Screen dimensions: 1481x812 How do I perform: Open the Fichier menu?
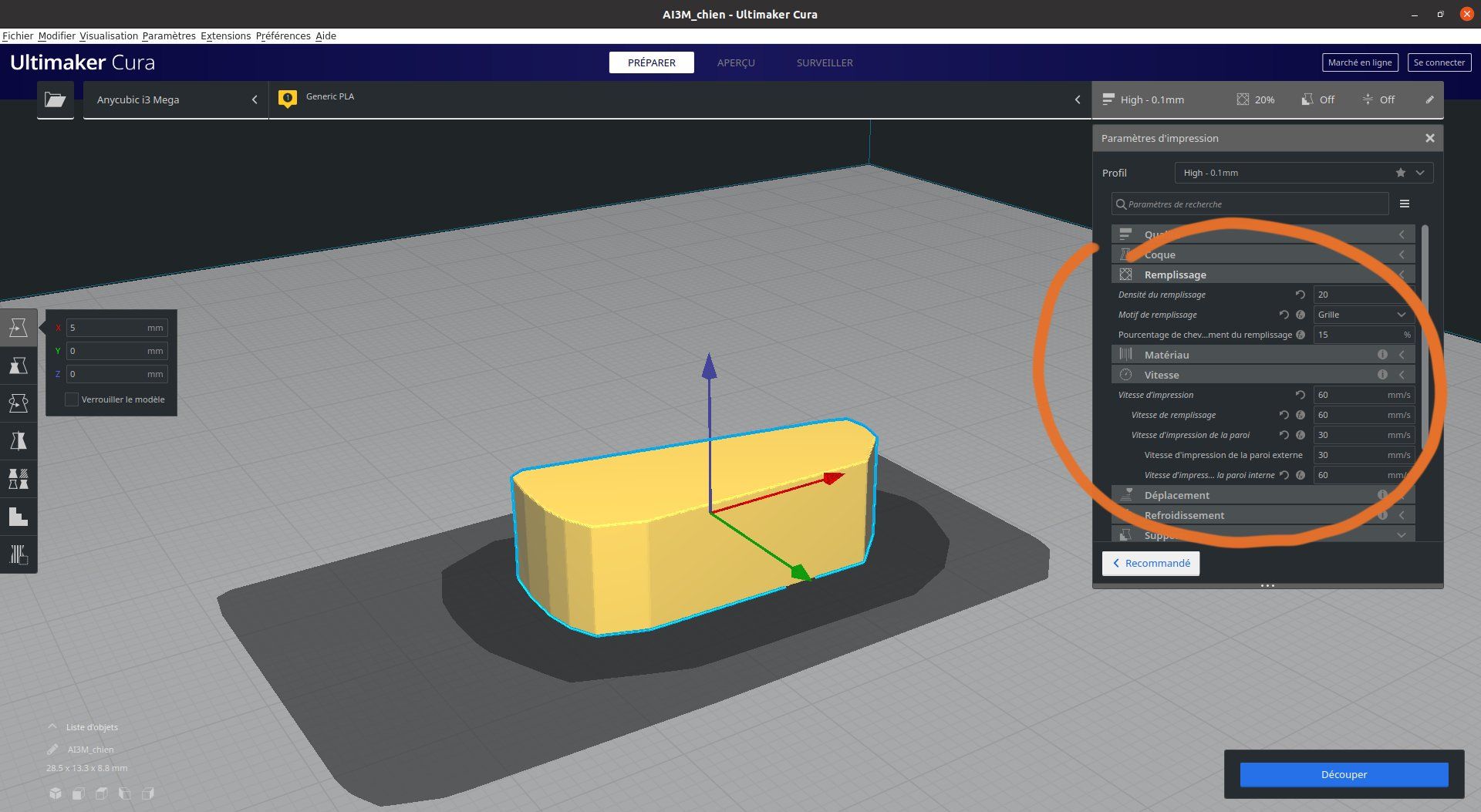coord(18,35)
